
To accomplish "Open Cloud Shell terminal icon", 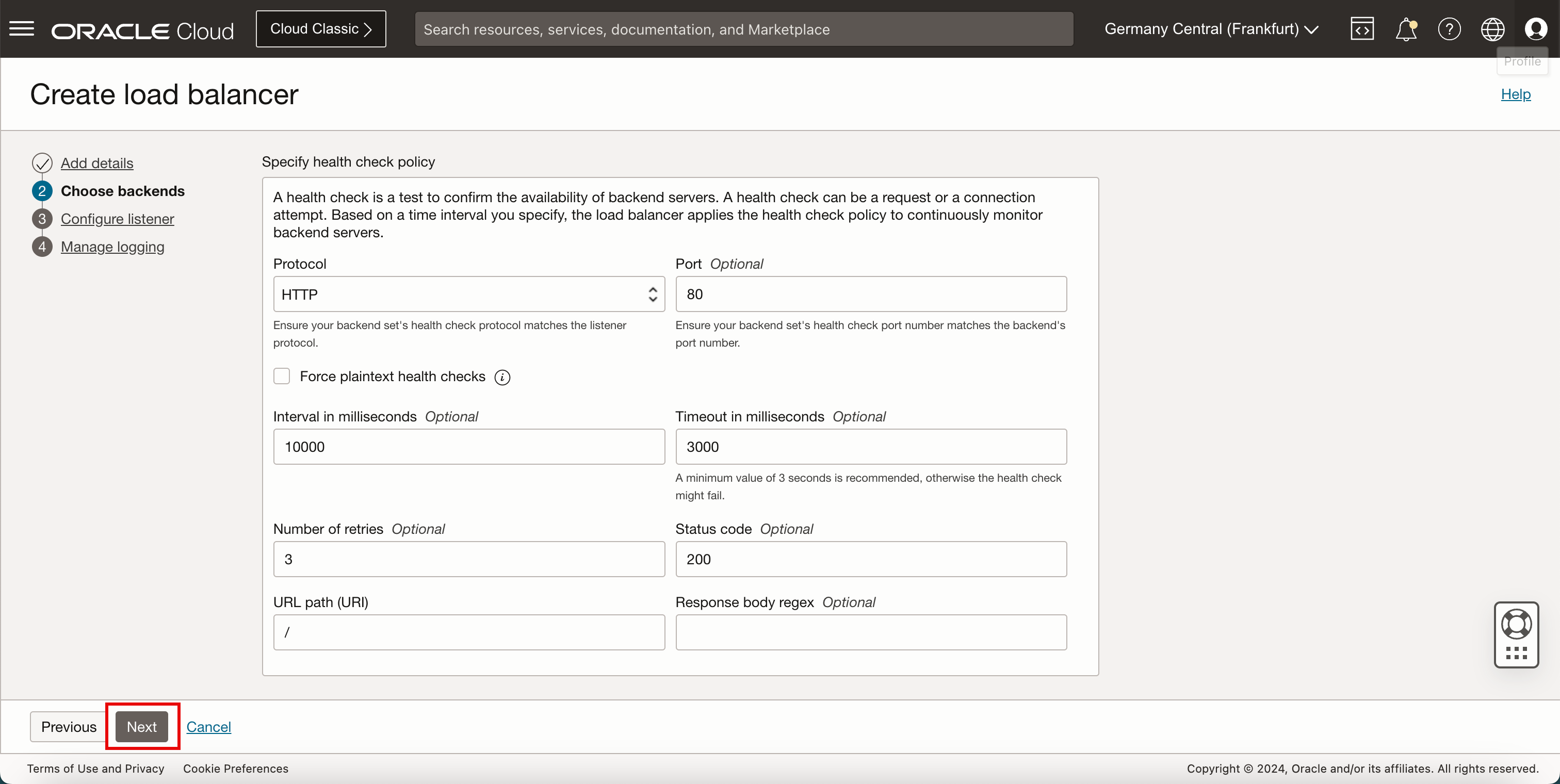I will point(1362,29).
